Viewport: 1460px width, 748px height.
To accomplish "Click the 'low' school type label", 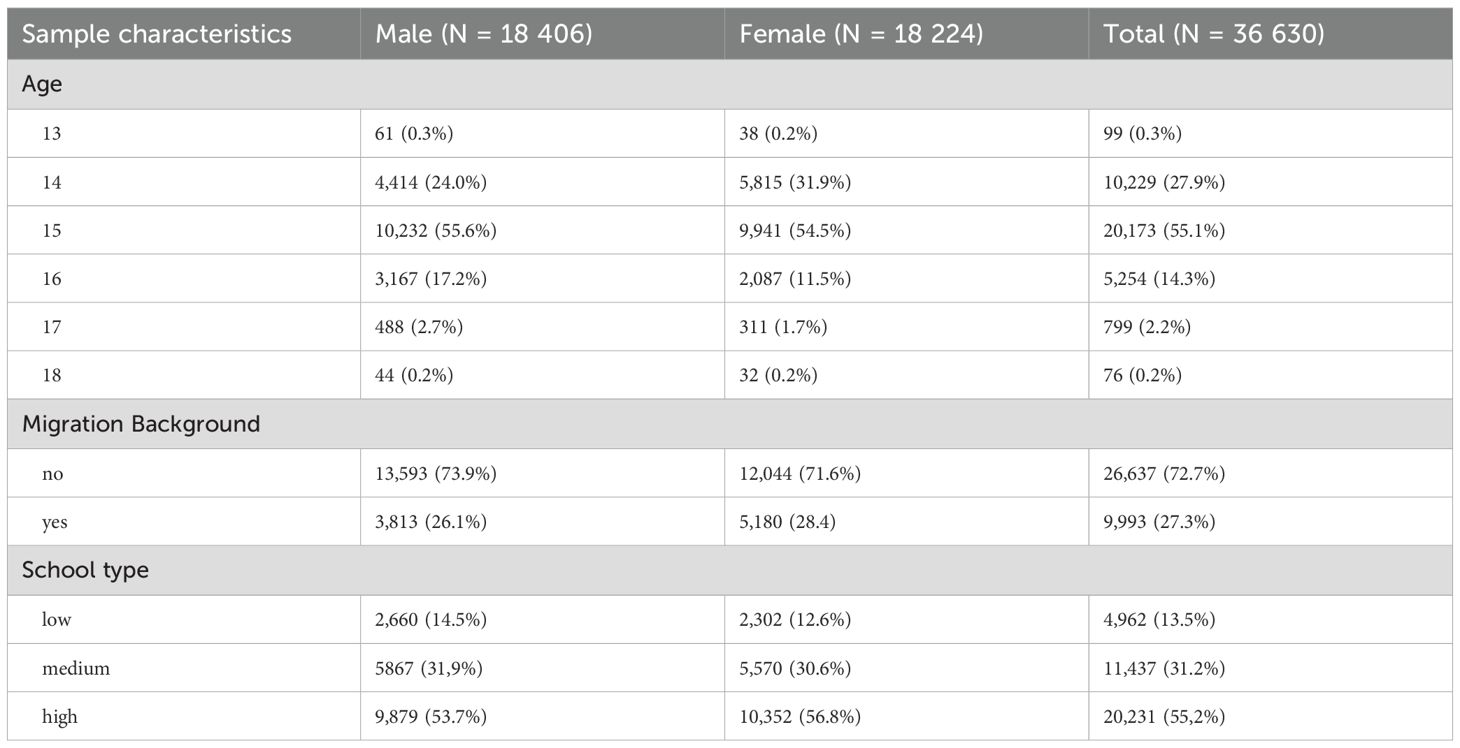I will click(x=56, y=619).
